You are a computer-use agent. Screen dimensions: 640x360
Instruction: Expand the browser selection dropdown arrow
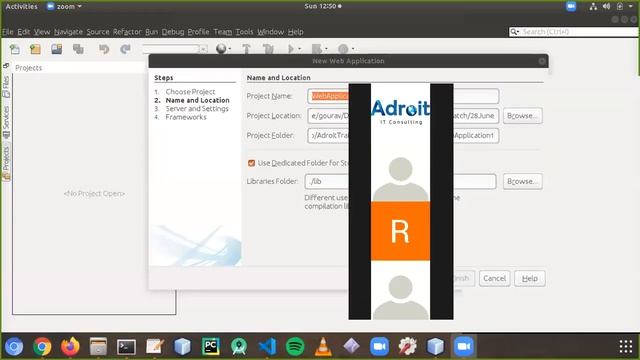230,49
